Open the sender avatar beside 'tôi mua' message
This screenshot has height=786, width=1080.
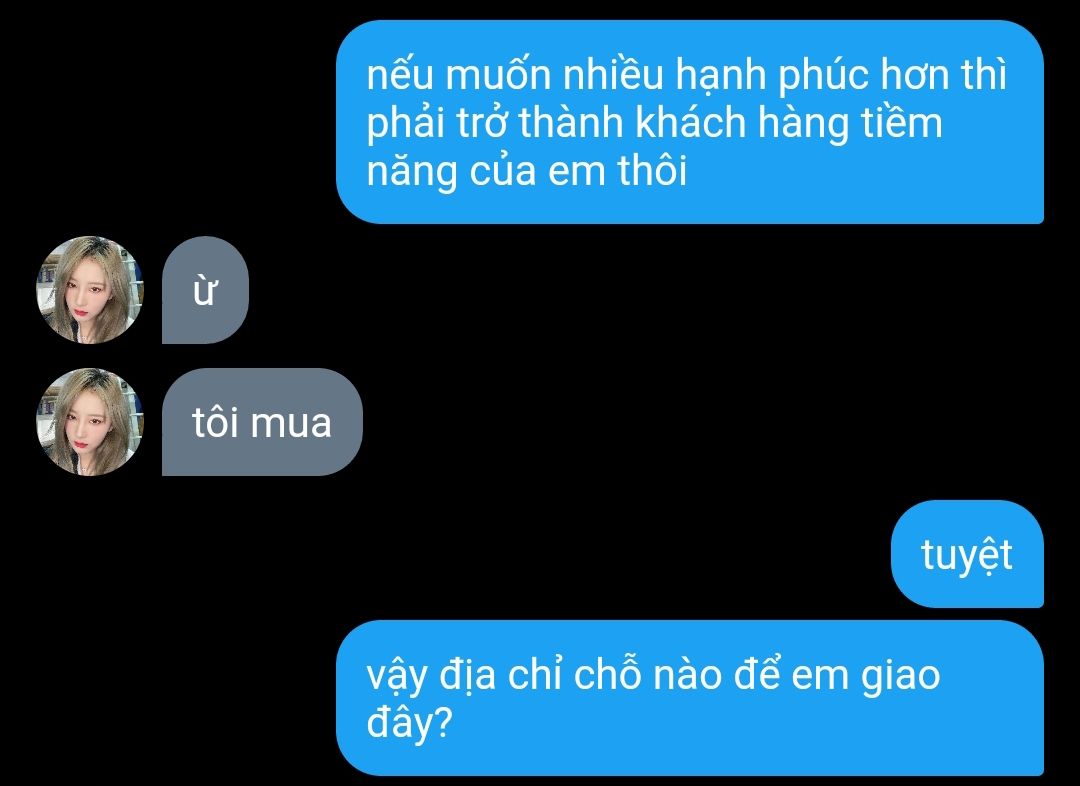point(90,422)
